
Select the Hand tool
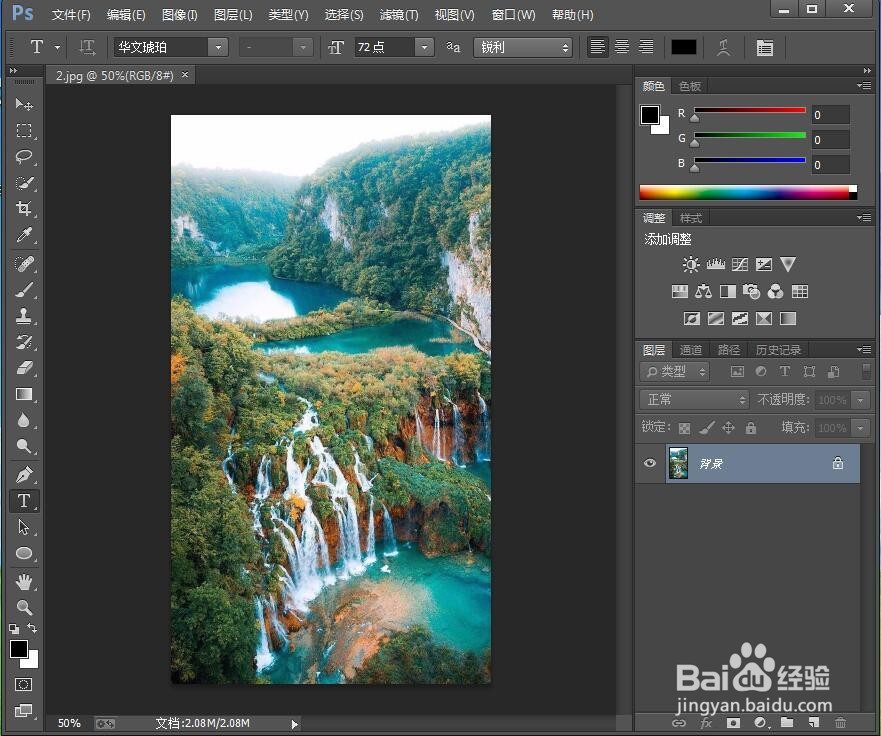[24, 582]
